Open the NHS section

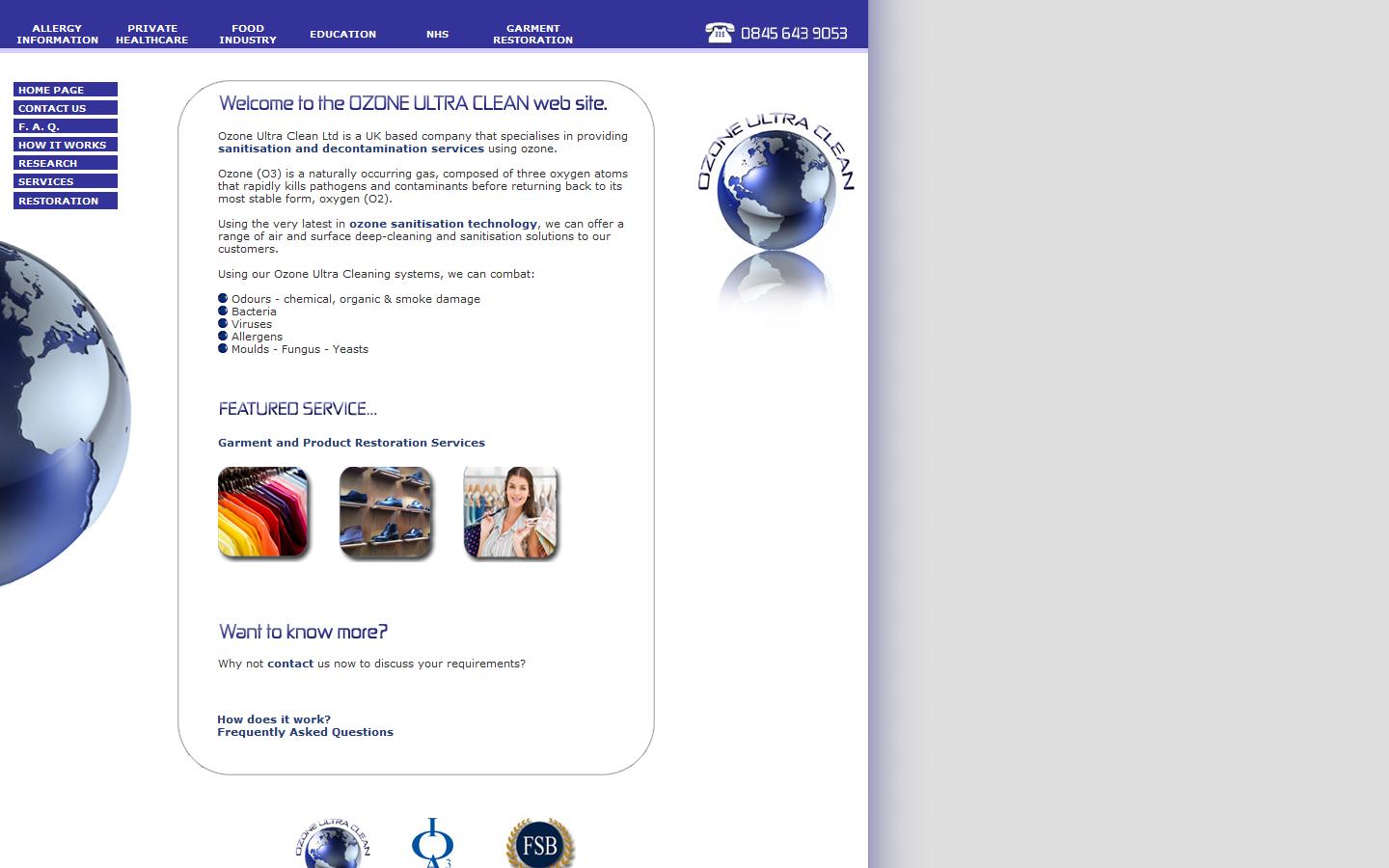[x=437, y=34]
